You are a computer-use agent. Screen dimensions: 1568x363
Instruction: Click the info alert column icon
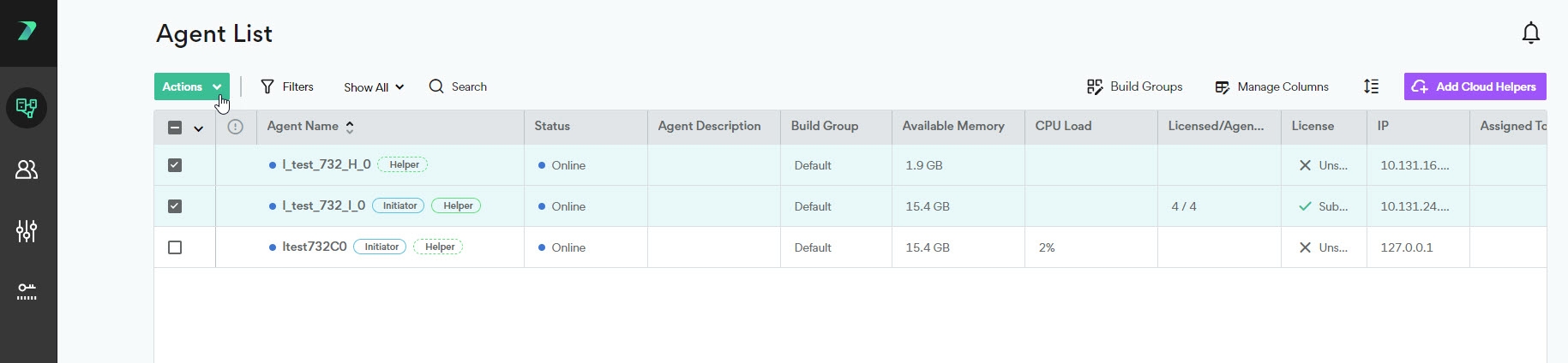[235, 127]
